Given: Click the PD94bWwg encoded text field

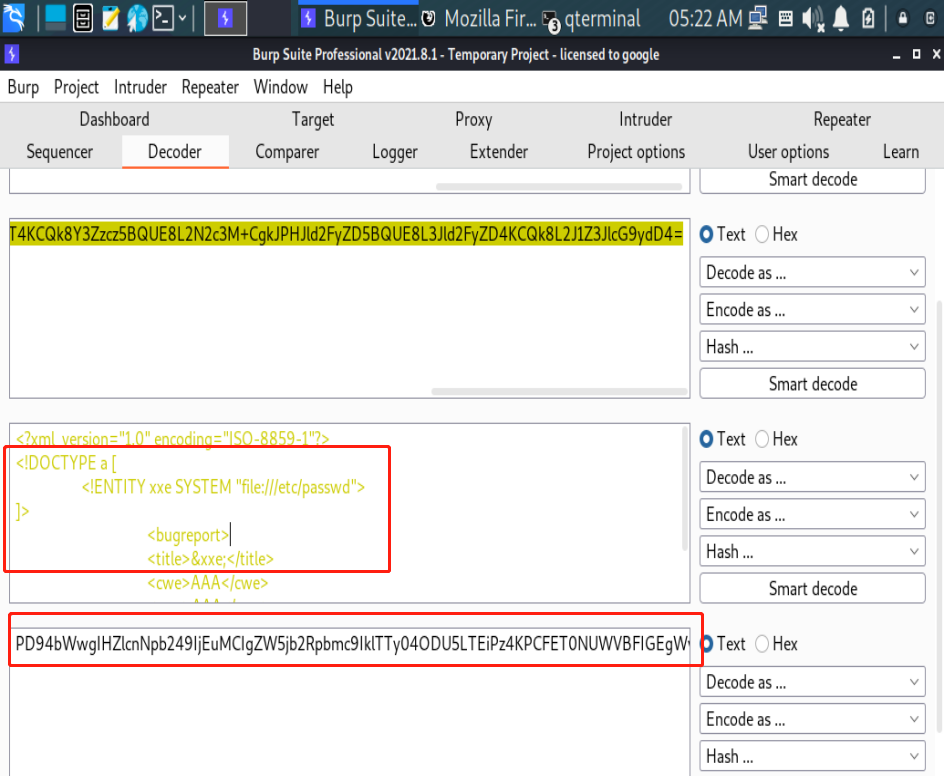Looking at the screenshot, I should click(349, 701).
